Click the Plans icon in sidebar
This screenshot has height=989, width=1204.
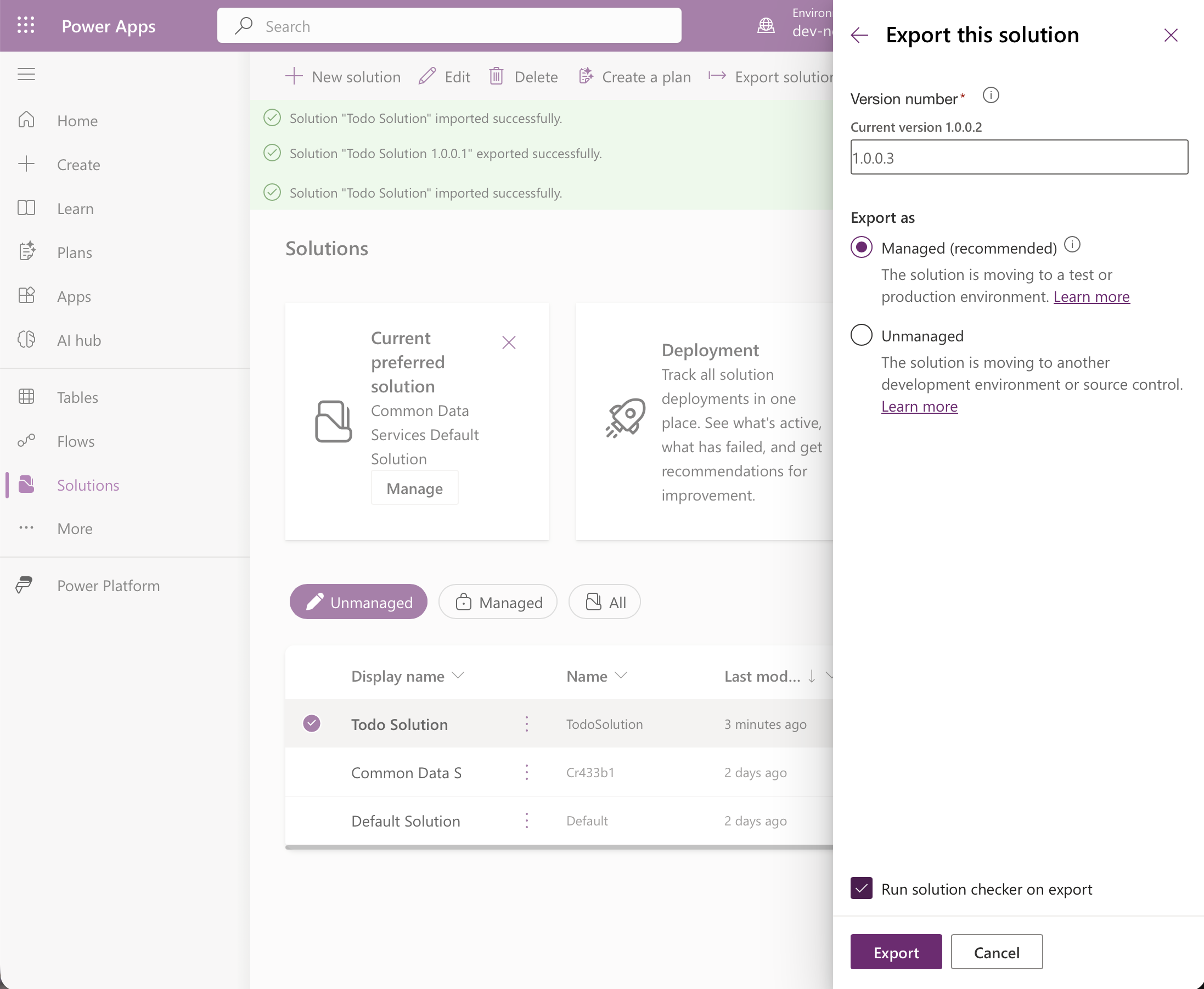pyautogui.click(x=27, y=251)
